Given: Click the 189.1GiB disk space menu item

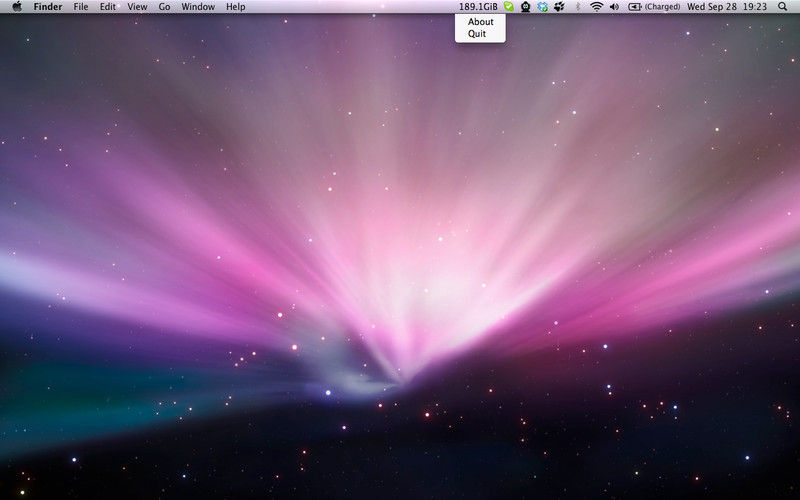Looking at the screenshot, I should pyautogui.click(x=478, y=7).
